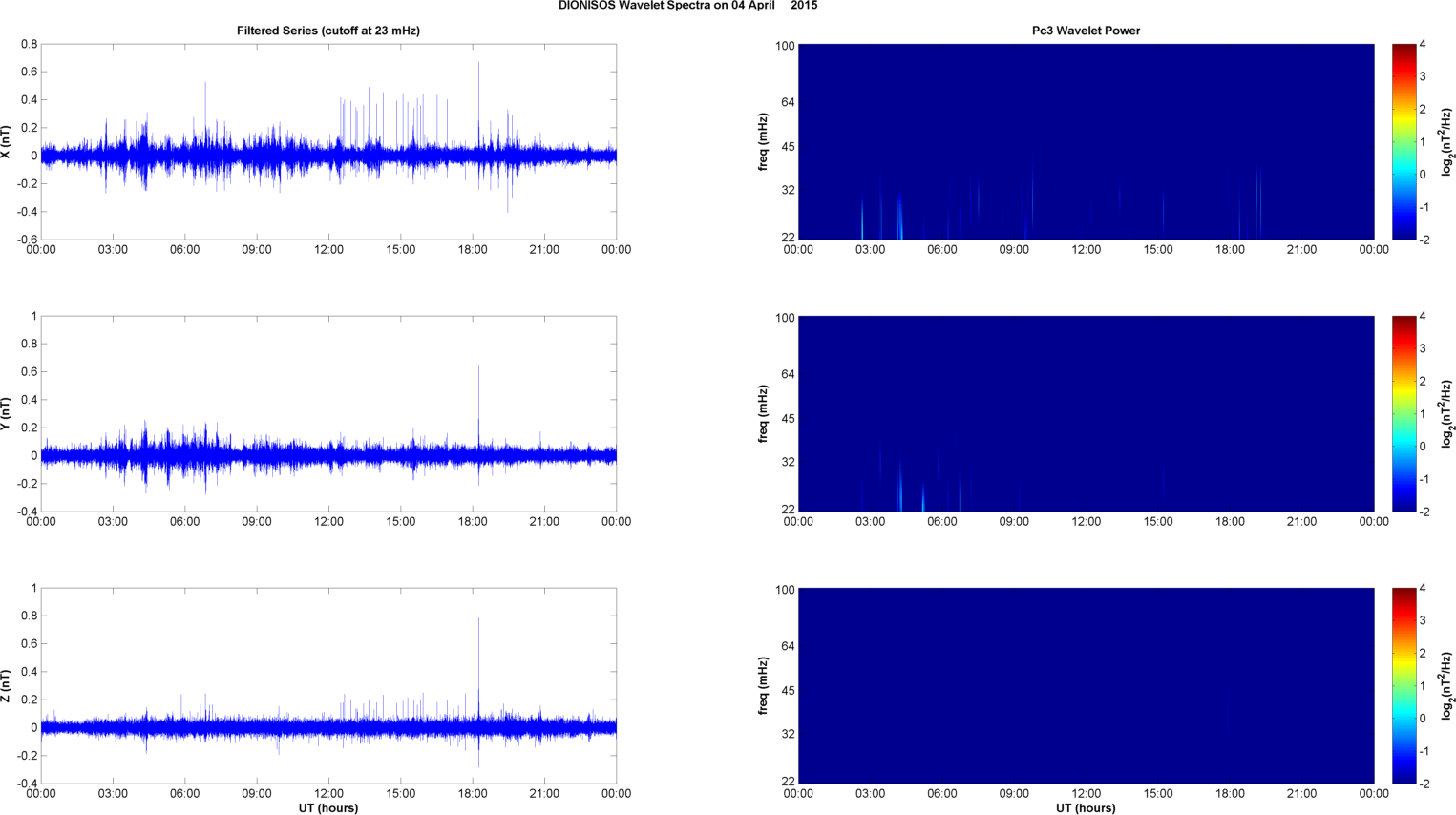This screenshot has height=815, width=1456.
Task: Click the Z (nT) axis label
Action: coord(6,685)
